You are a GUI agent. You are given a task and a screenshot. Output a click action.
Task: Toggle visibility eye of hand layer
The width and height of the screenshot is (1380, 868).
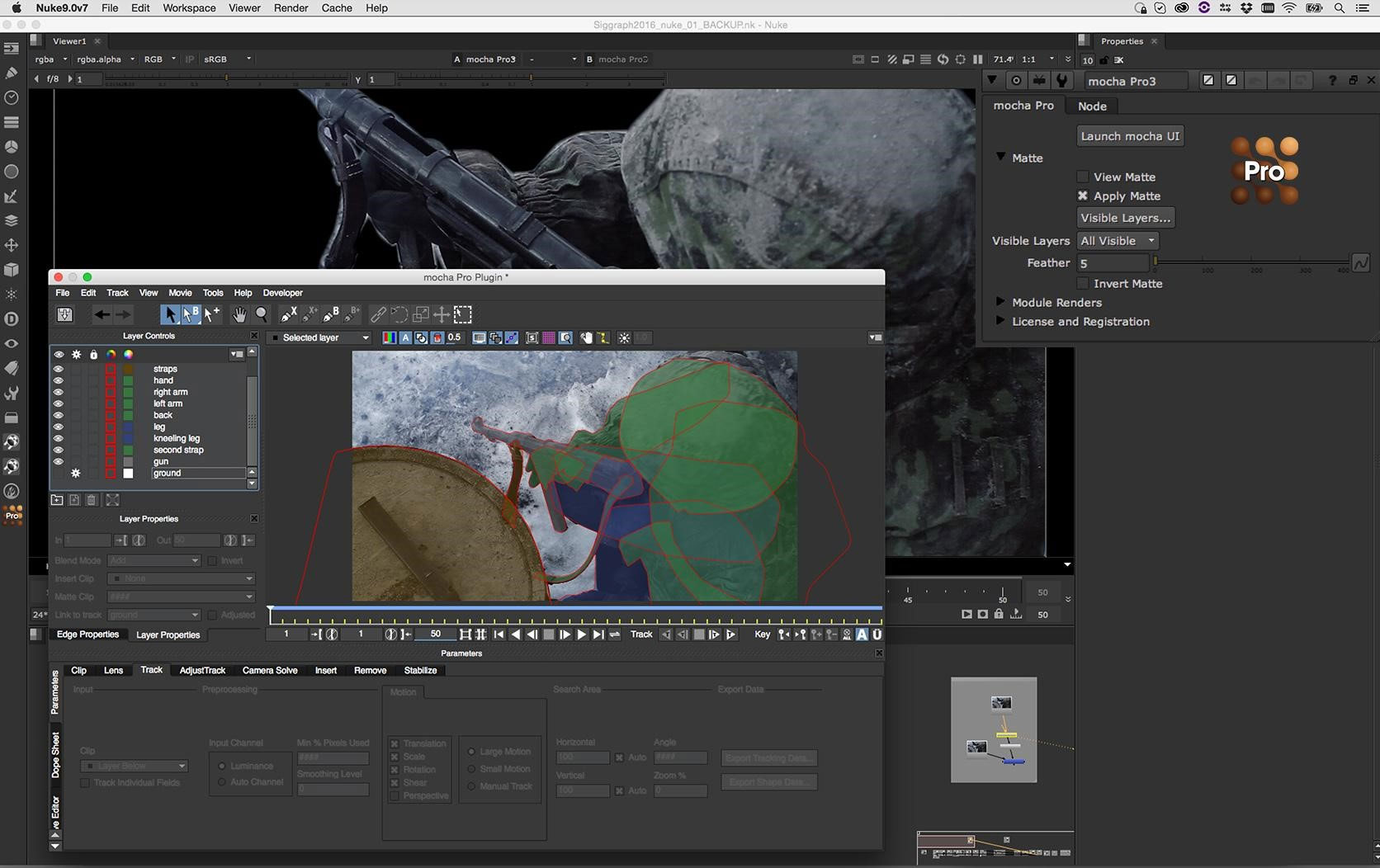pos(58,380)
